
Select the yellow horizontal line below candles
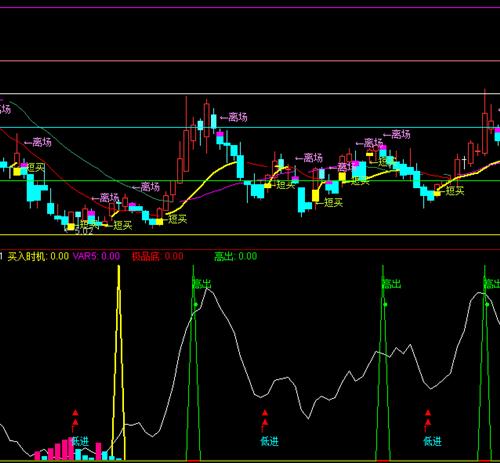pyautogui.click(x=250, y=235)
